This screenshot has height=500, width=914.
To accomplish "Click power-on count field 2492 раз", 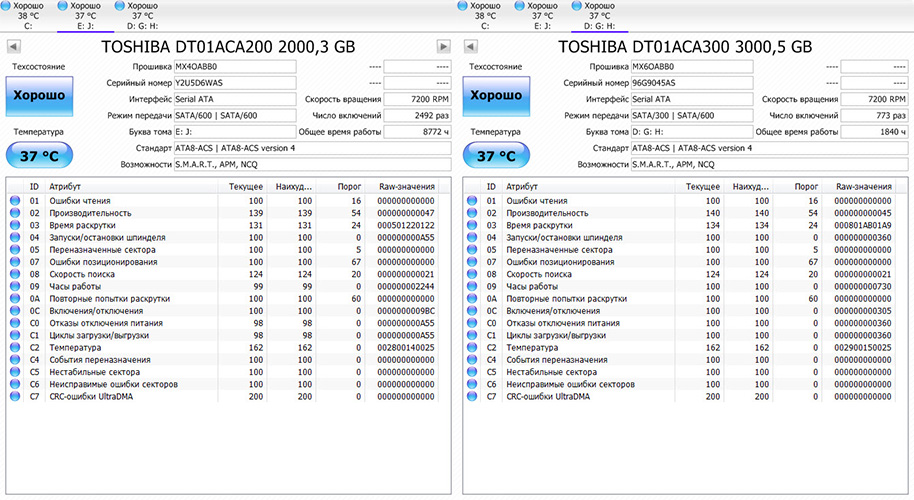I will (x=417, y=115).
